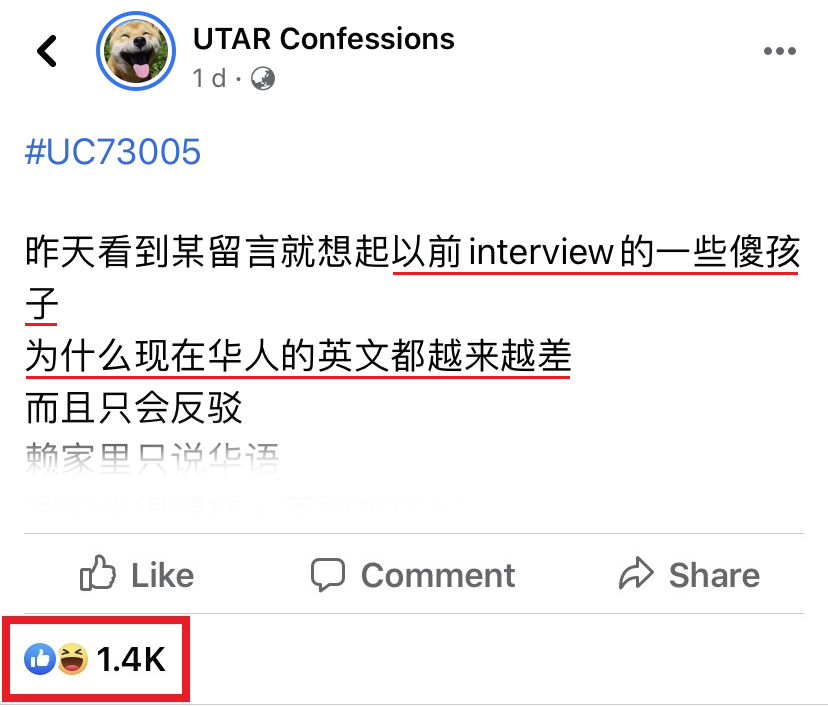Click the post line containing interview
This screenshot has height=707, width=828.
pos(413,252)
